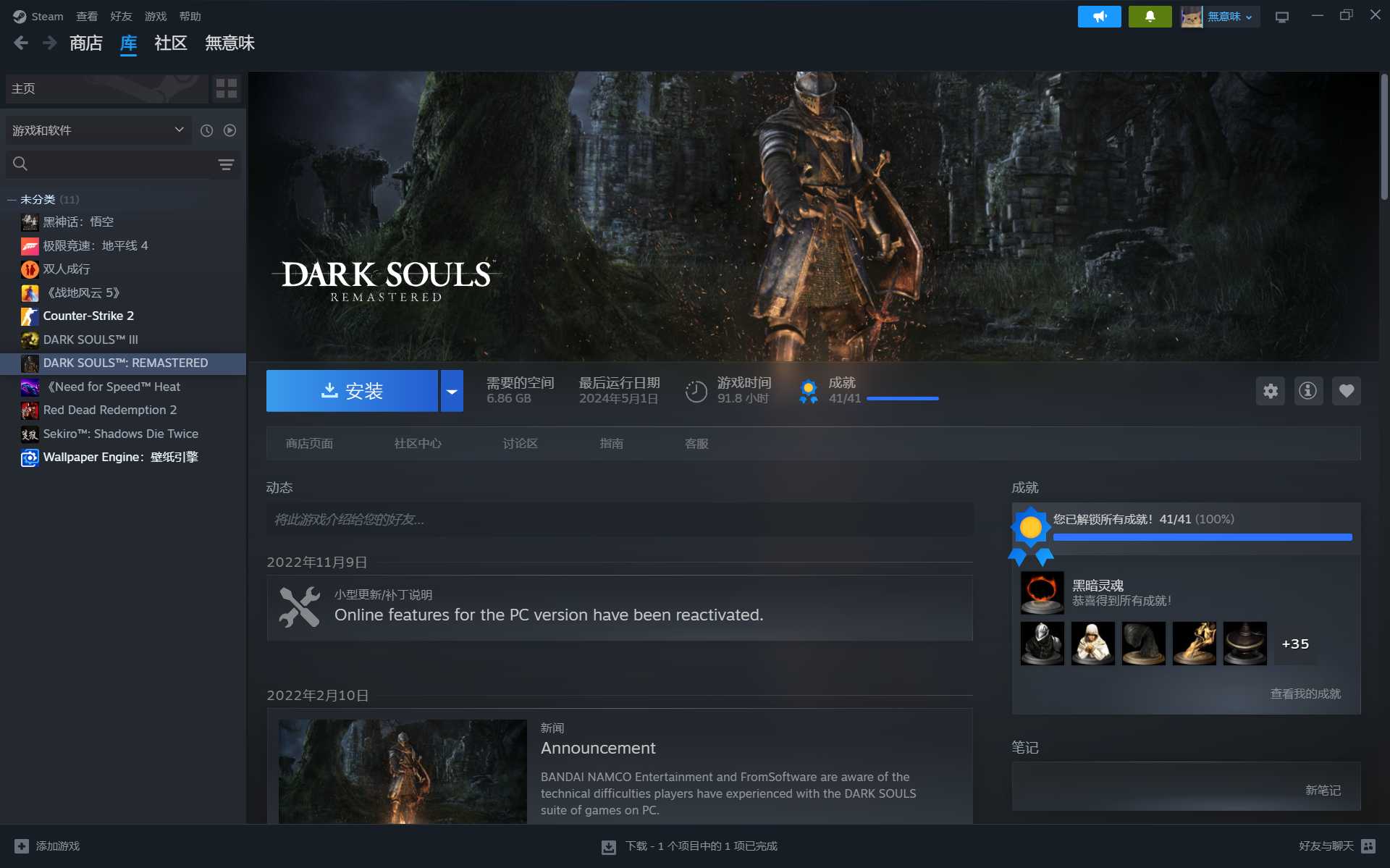Switch to 社区中心 tab
Viewport: 1390px width, 868px height.
point(418,443)
